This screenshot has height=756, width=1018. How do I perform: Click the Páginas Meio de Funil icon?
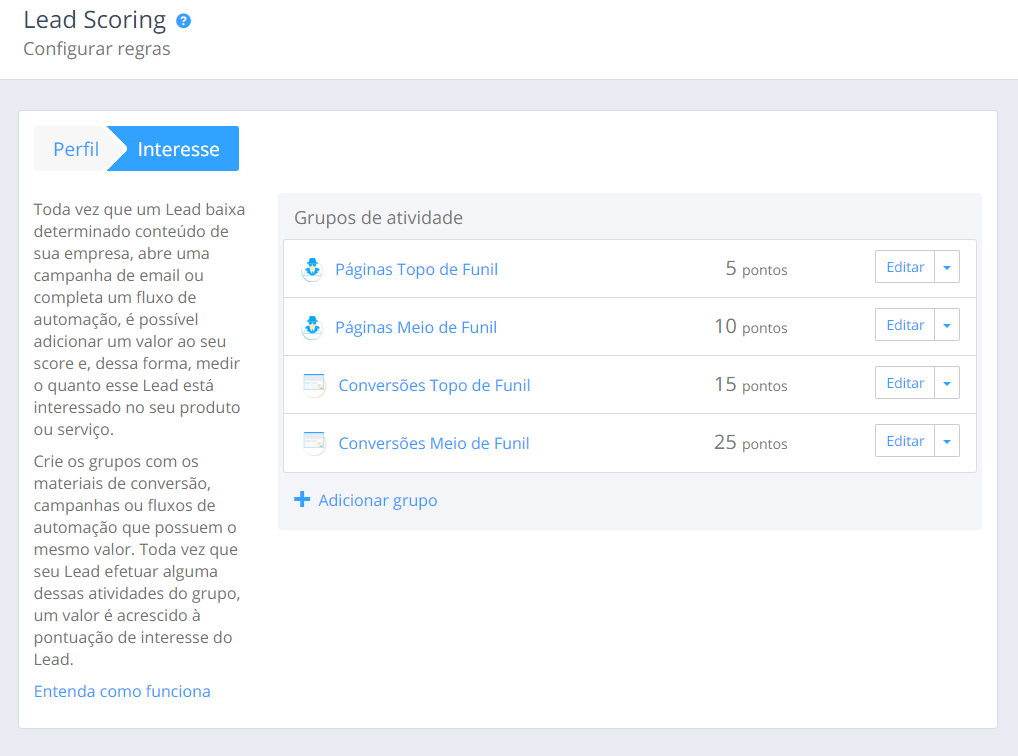point(312,327)
